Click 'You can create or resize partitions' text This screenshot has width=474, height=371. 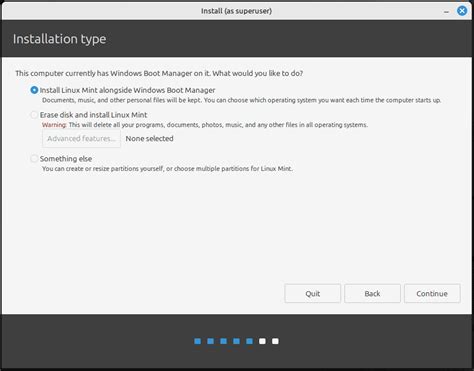tap(167, 169)
